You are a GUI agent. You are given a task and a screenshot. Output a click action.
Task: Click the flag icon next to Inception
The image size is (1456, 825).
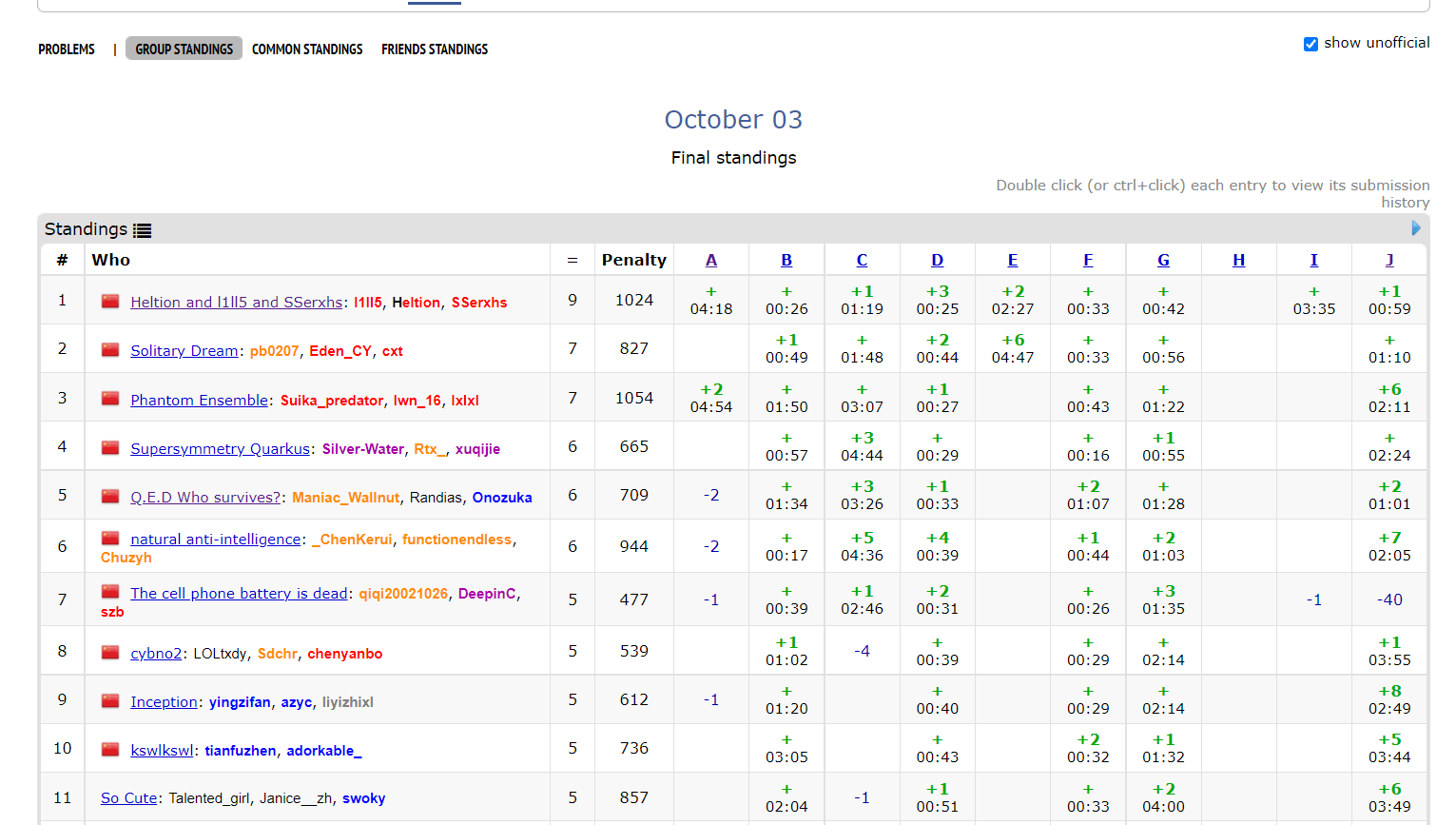[110, 701]
